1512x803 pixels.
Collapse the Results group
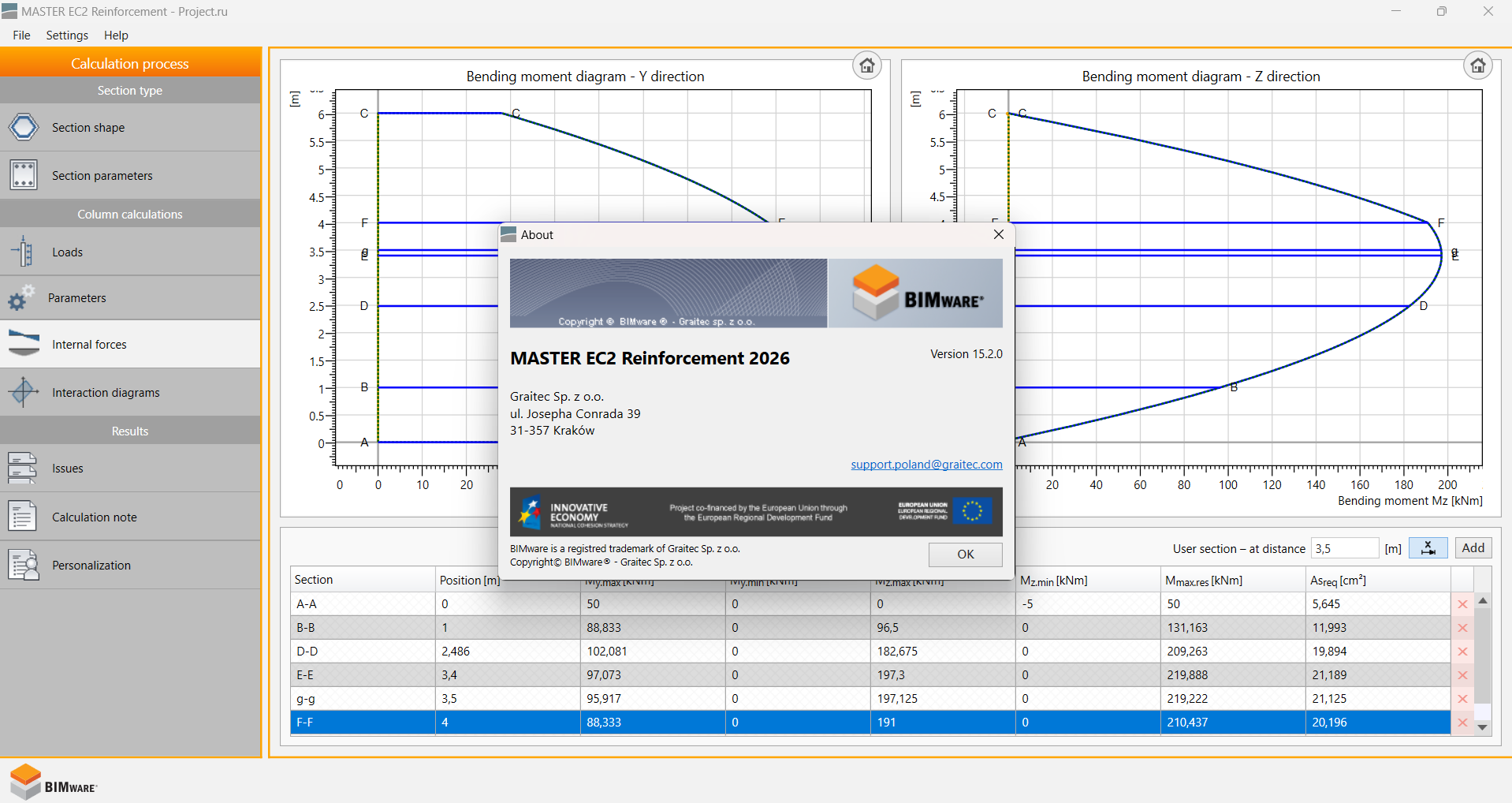pyautogui.click(x=128, y=431)
